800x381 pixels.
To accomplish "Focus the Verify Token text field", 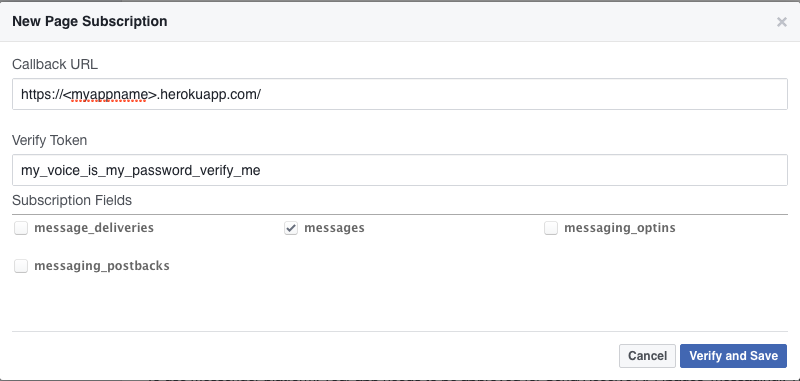I will (x=399, y=170).
